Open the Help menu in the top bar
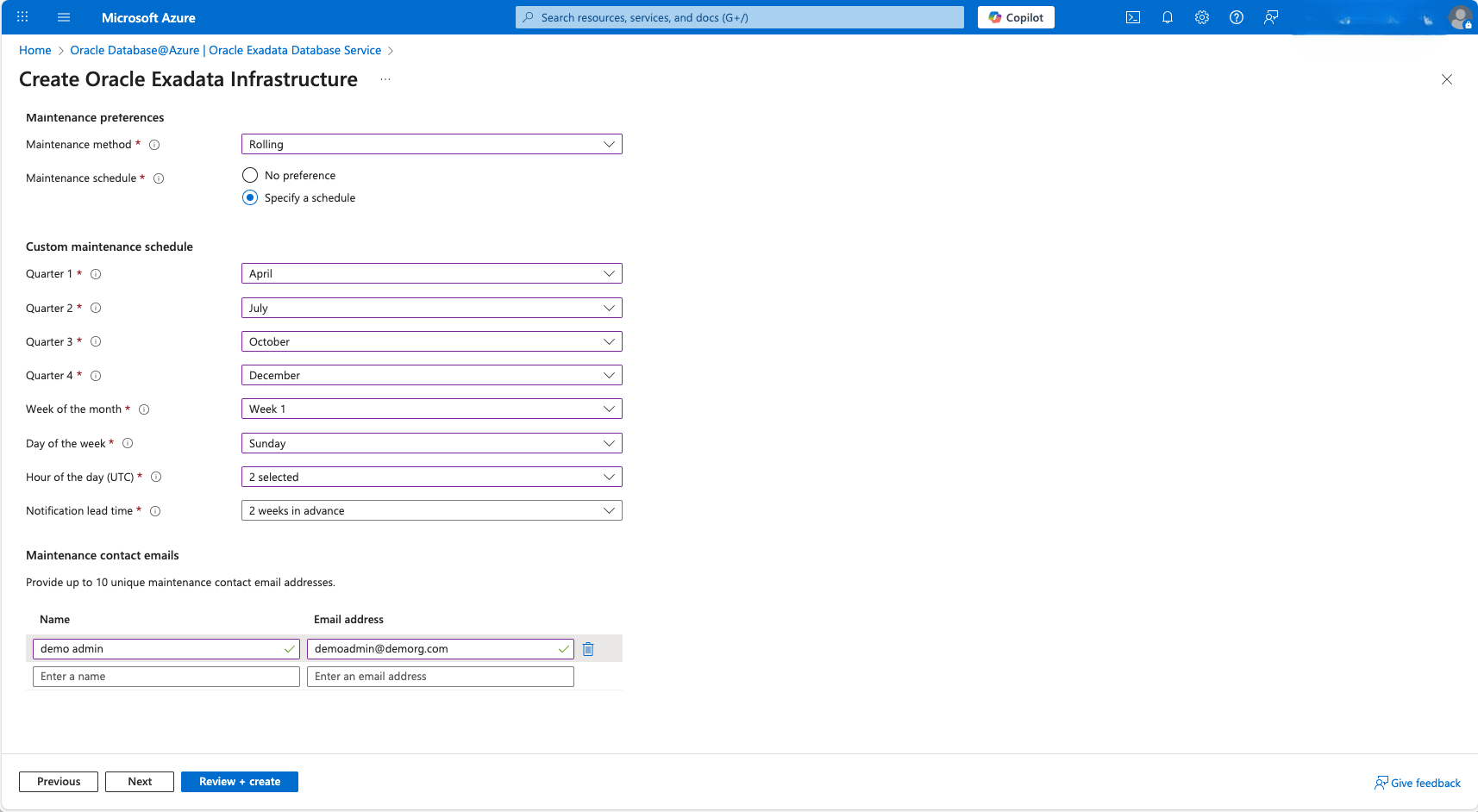 tap(1236, 17)
